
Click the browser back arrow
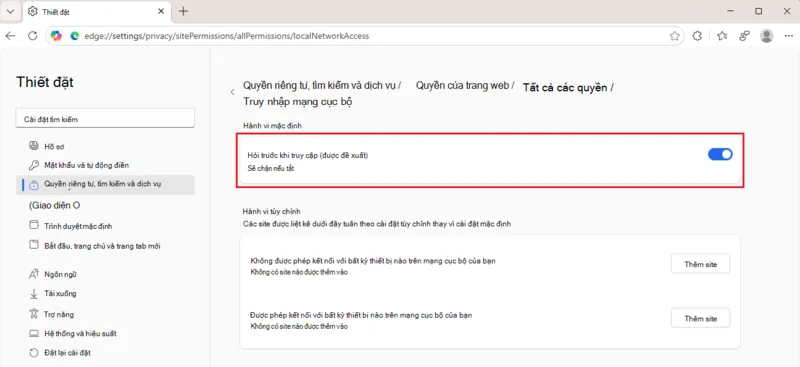click(10, 36)
